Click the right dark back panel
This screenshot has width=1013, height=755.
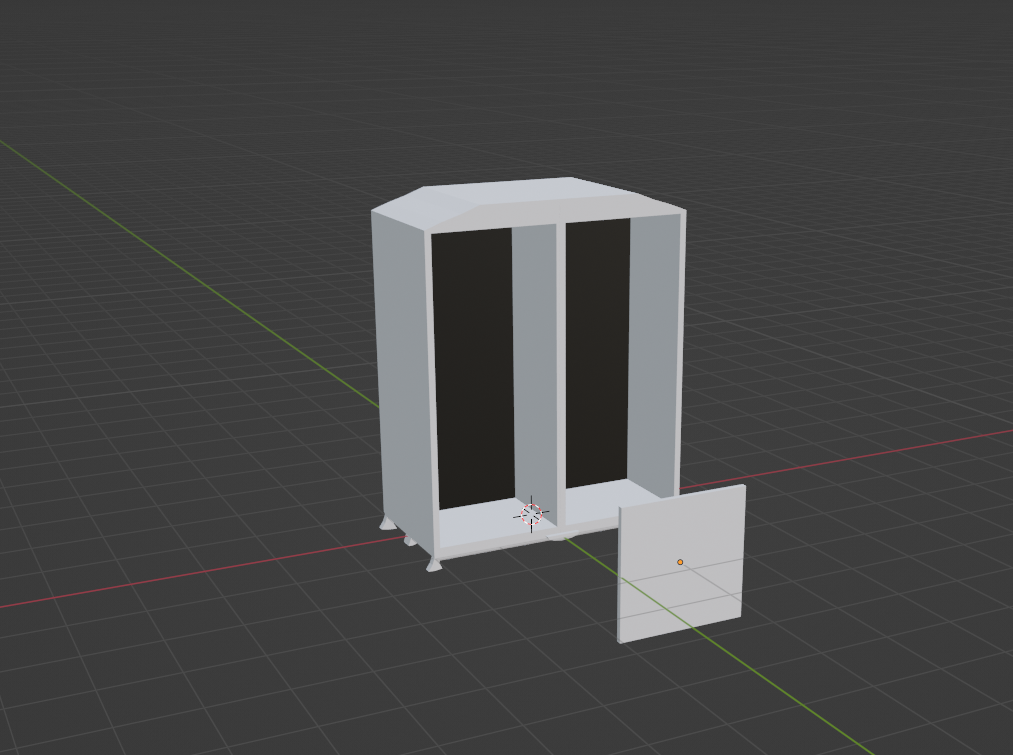597,350
